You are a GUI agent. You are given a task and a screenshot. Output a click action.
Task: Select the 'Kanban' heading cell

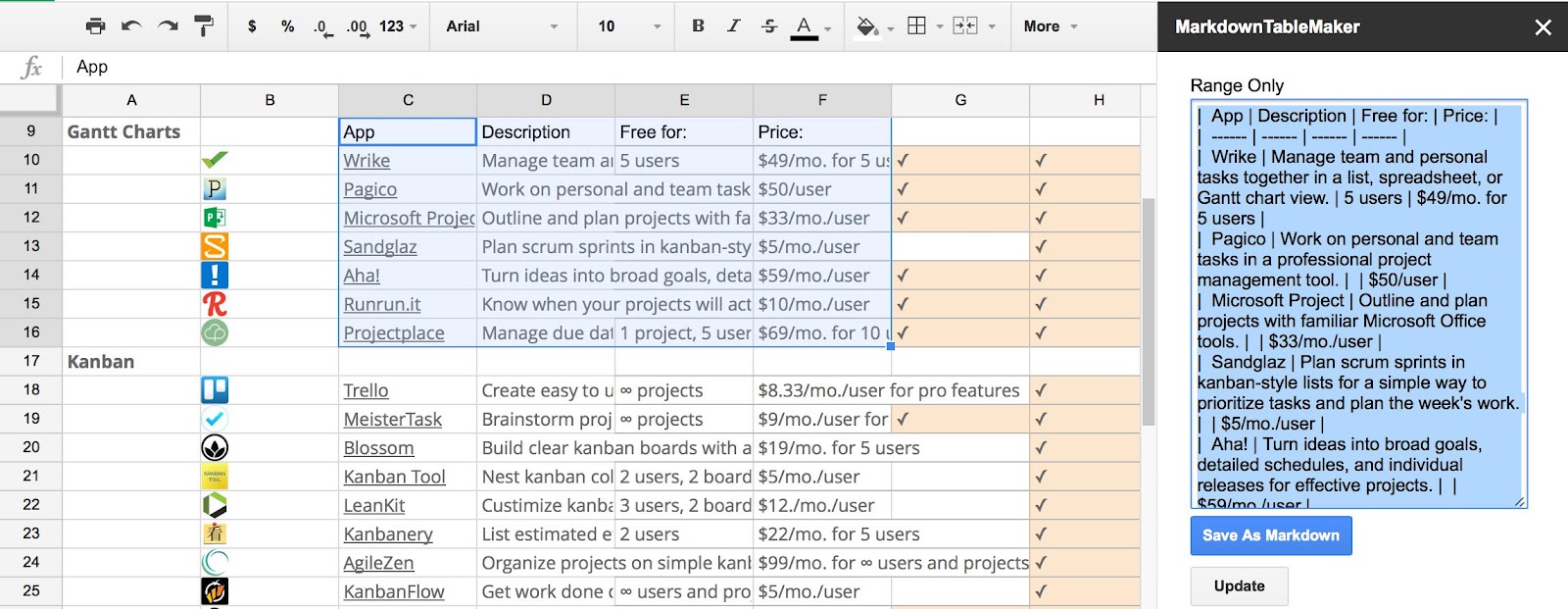pos(131,361)
